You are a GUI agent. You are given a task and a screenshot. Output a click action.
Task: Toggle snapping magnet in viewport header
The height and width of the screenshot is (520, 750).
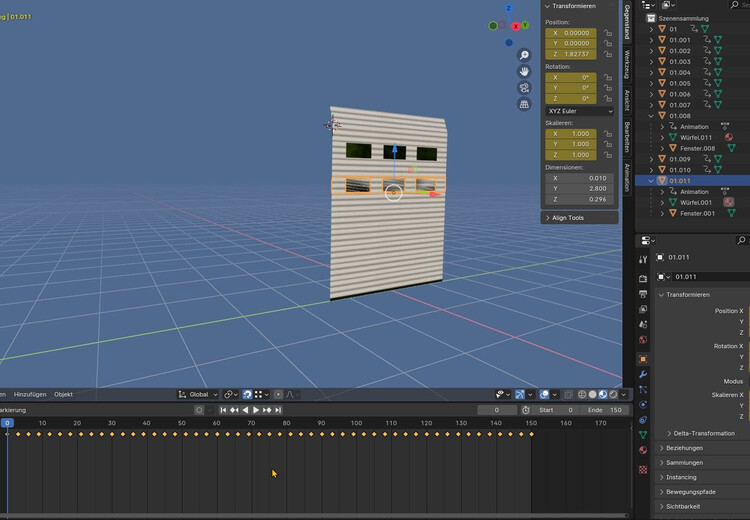coord(247,394)
